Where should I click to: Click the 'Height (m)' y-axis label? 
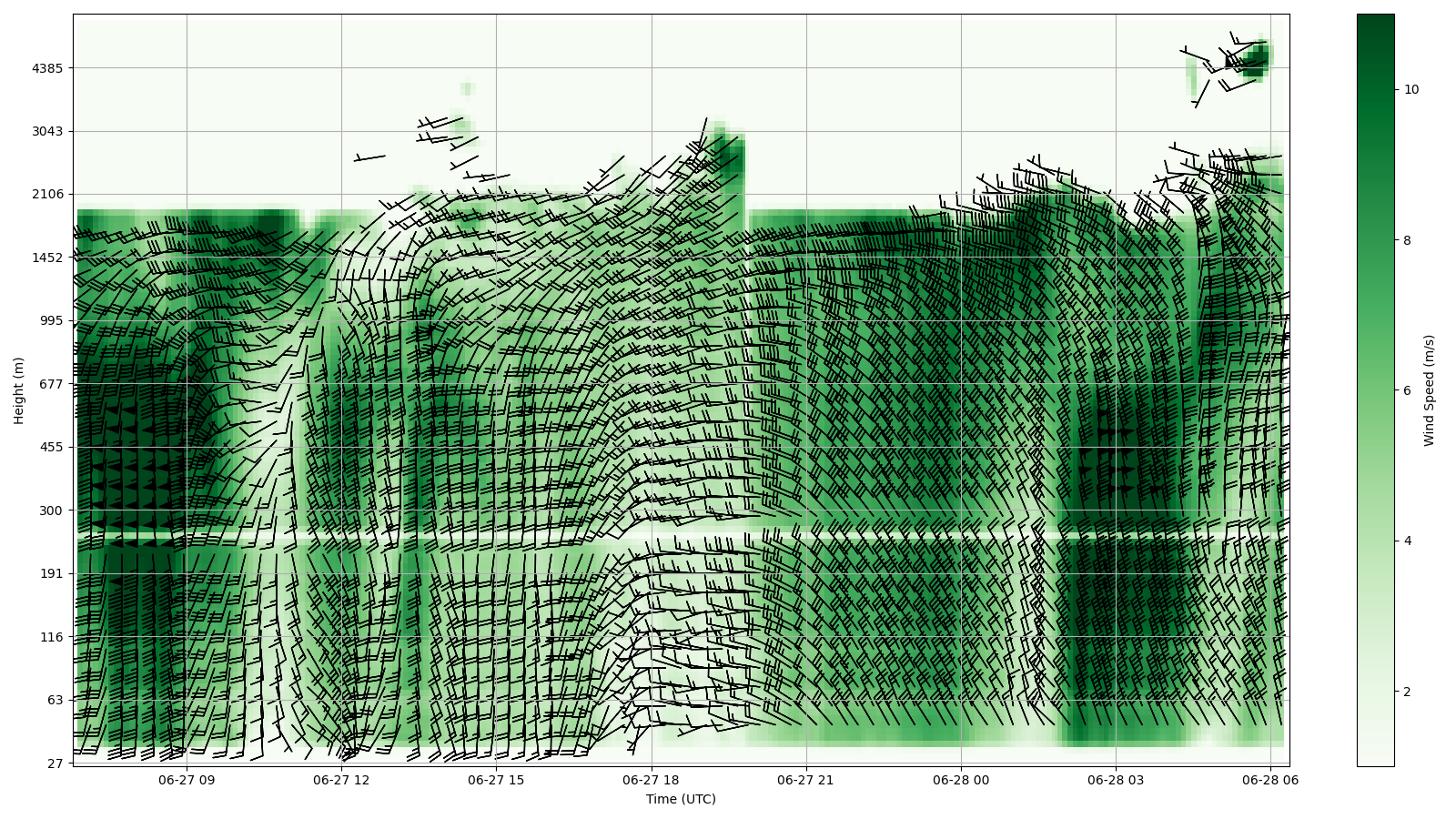[19, 390]
